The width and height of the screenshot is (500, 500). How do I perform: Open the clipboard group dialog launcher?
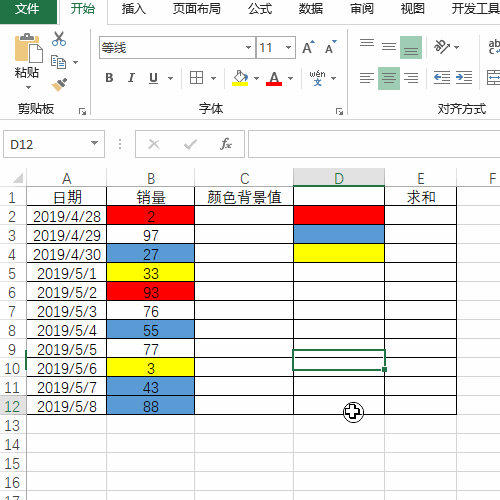coord(82,111)
